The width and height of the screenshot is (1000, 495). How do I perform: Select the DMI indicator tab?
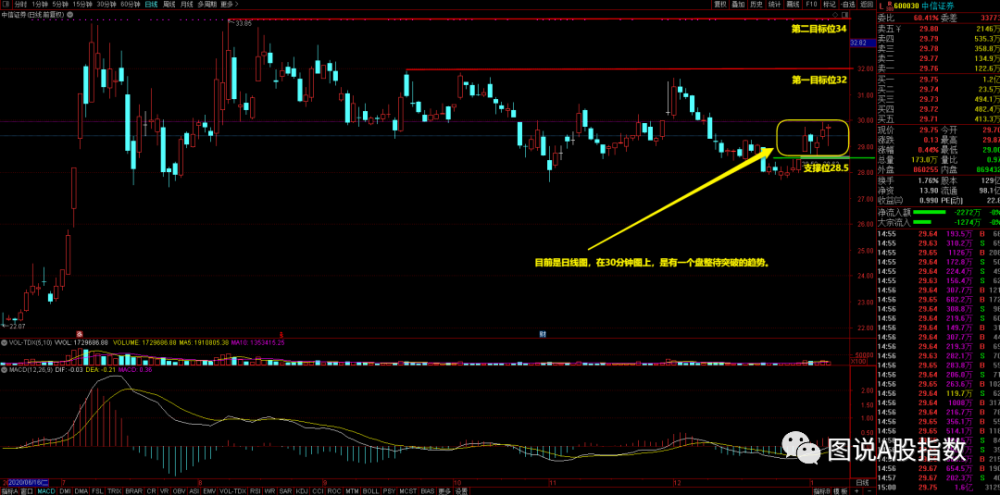[x=65, y=491]
